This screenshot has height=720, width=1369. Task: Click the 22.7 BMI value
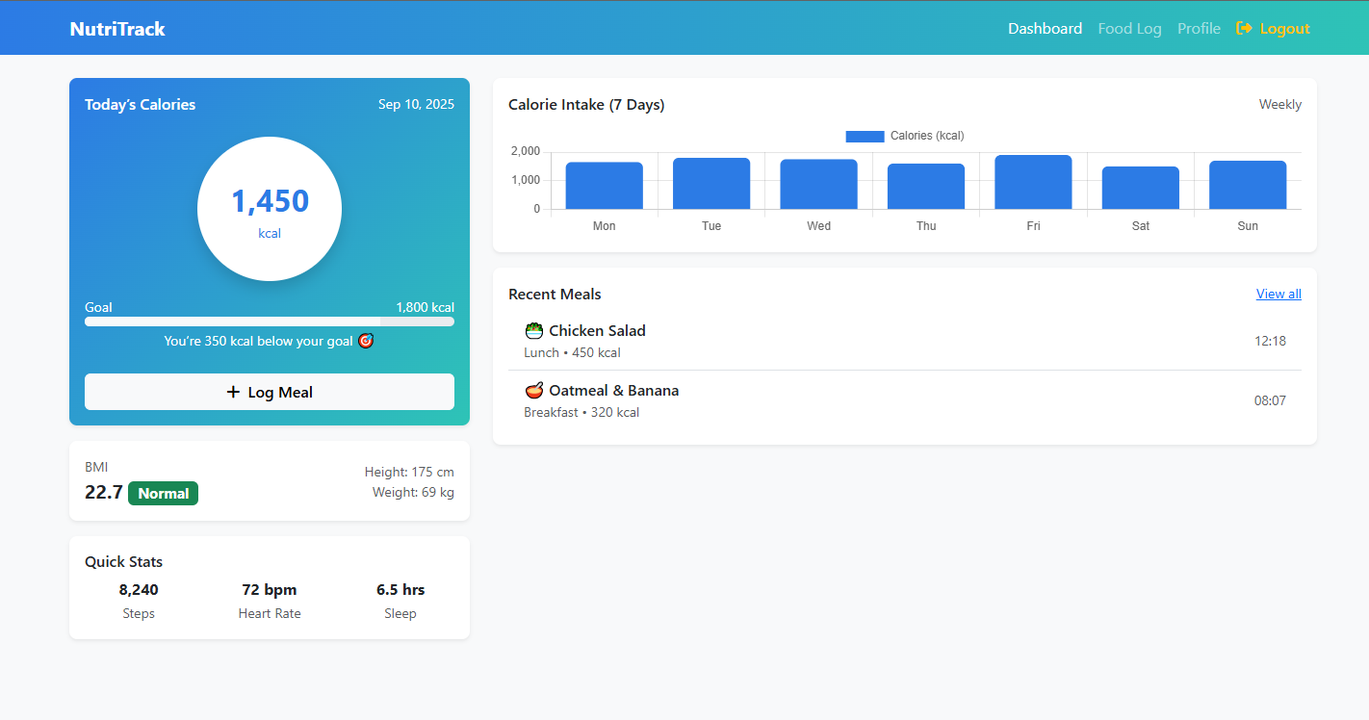(x=104, y=492)
